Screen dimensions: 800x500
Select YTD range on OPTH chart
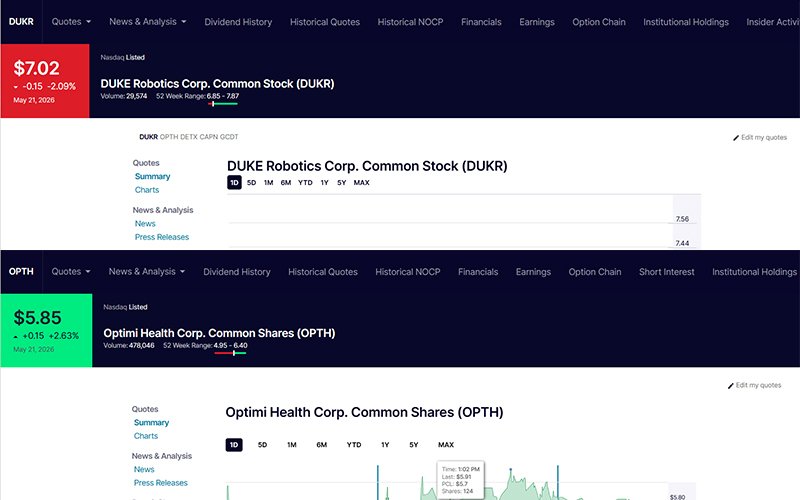point(354,445)
